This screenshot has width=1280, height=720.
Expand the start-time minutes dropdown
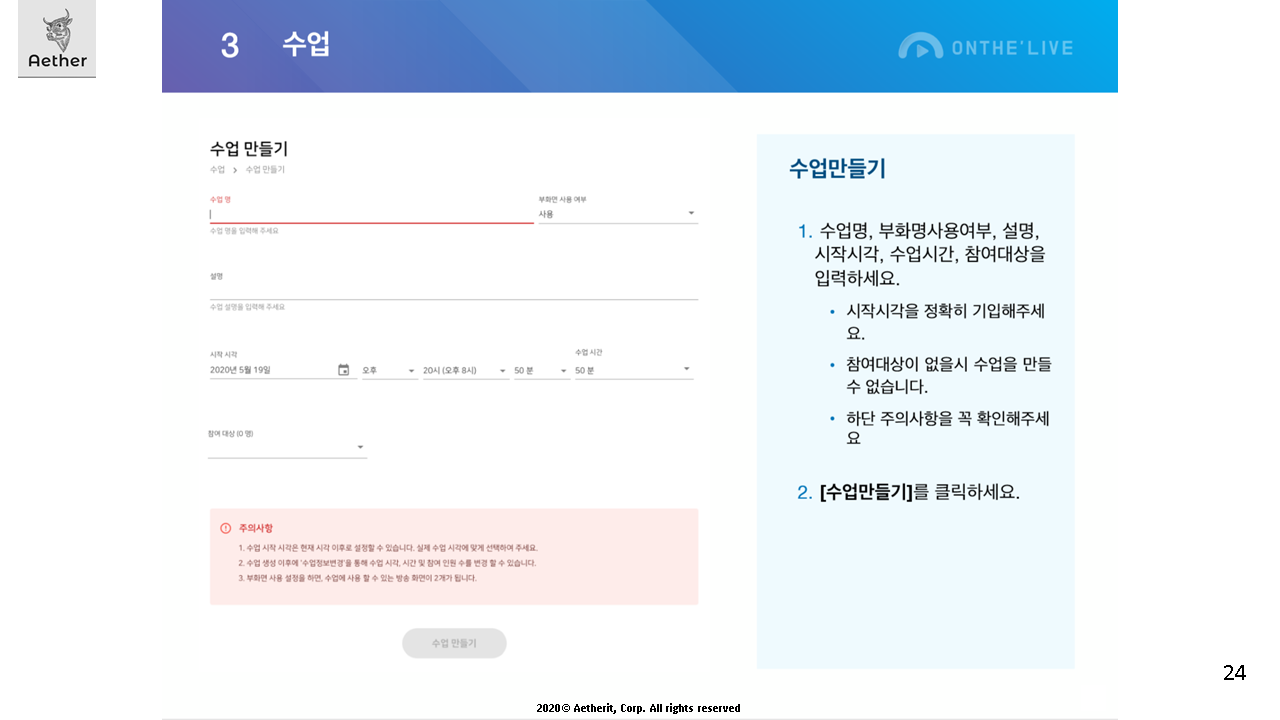tap(540, 371)
